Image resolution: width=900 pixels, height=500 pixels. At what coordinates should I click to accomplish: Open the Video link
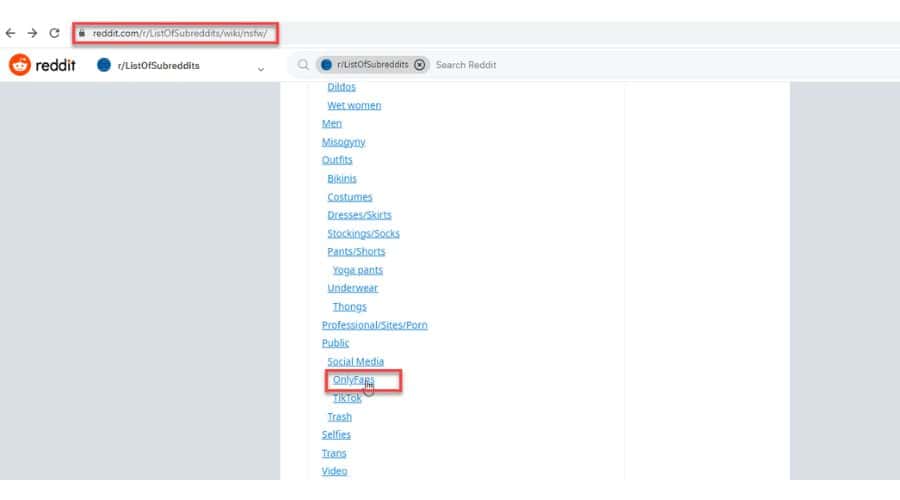pyautogui.click(x=334, y=471)
